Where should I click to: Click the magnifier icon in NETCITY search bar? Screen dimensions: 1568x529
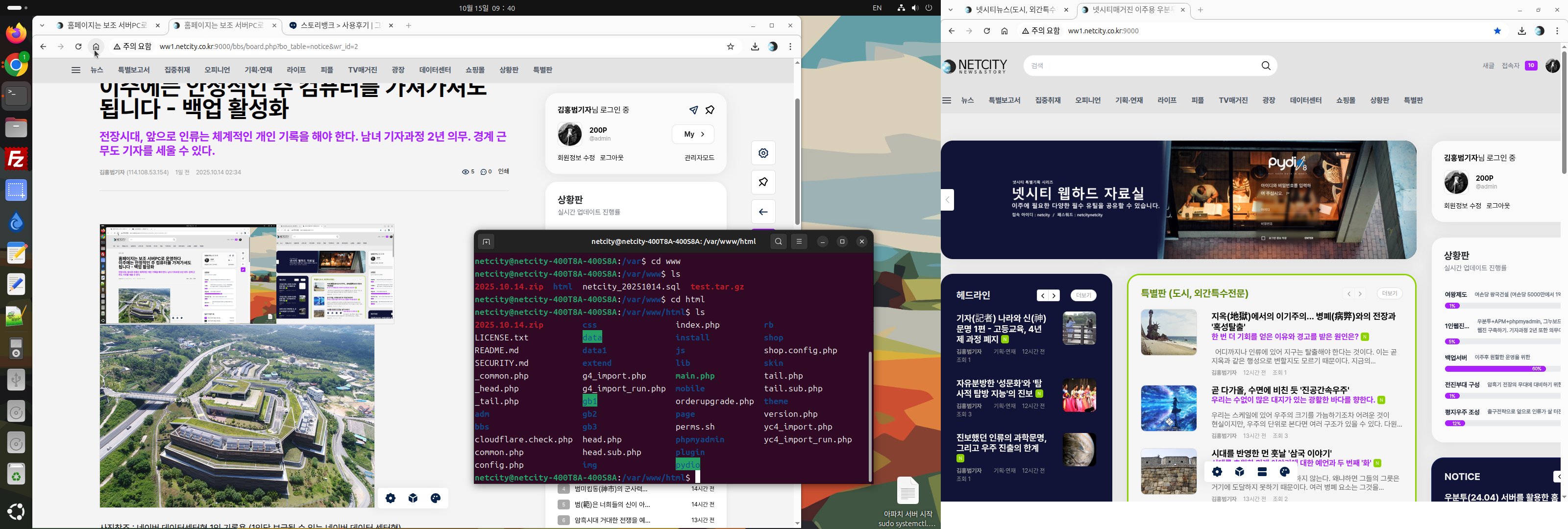click(1266, 66)
